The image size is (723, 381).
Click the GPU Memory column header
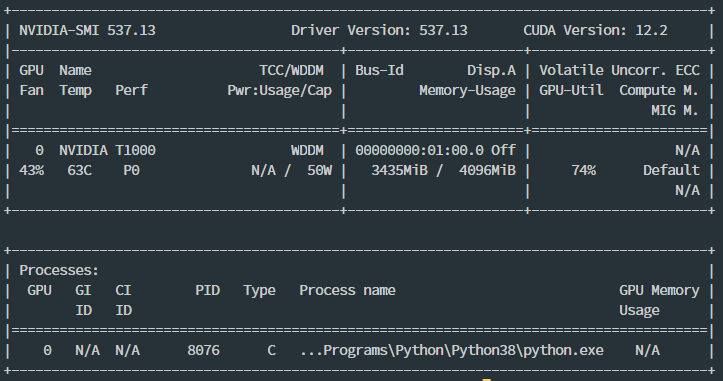[659, 291]
